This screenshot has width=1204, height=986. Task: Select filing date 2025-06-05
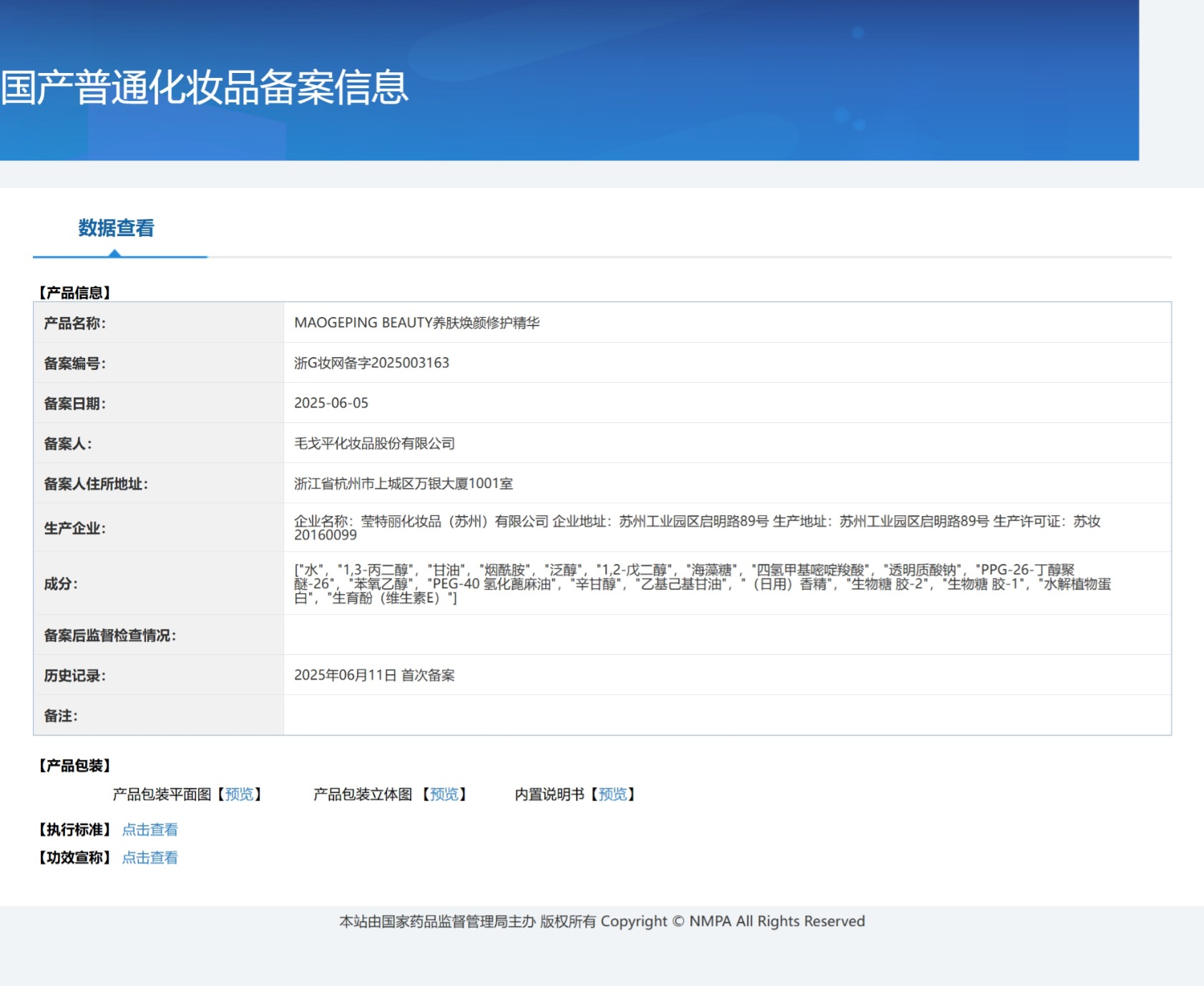pyautogui.click(x=331, y=403)
